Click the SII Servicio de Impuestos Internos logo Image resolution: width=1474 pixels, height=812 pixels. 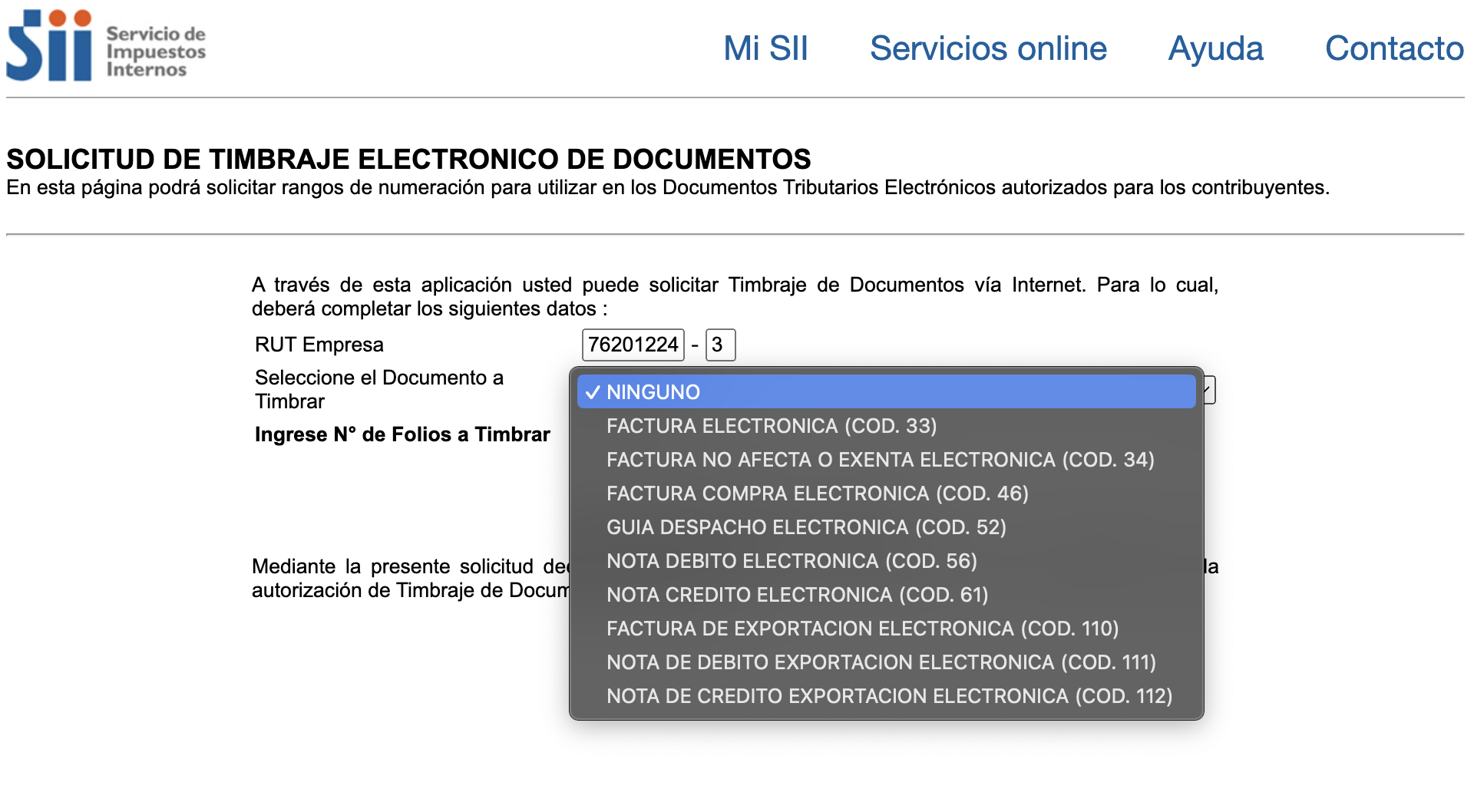[x=106, y=45]
